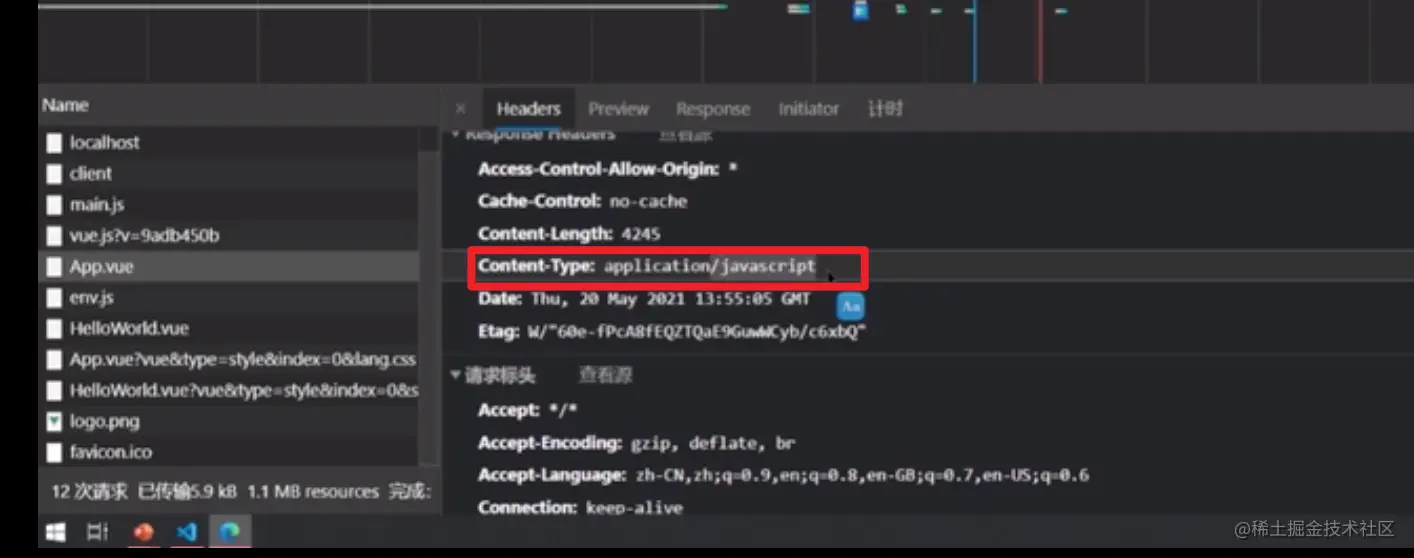Click the 12 次请求 status summary
The image size is (1414, 558).
pos(90,492)
